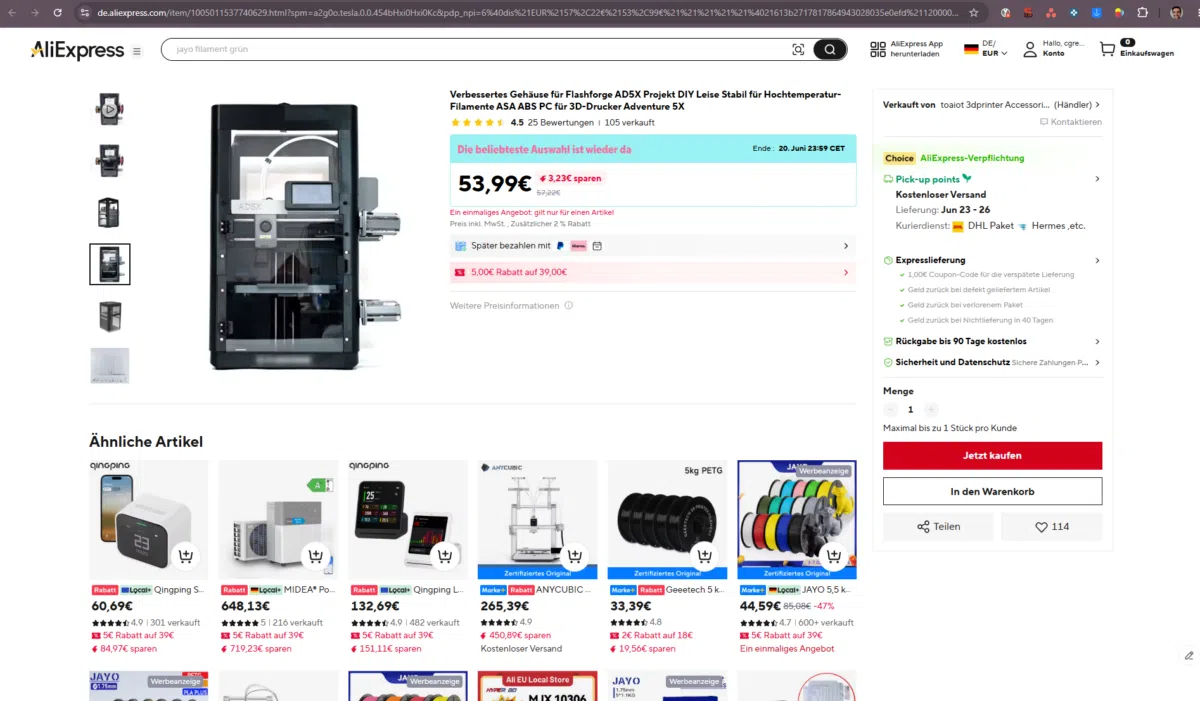Click the Kontaktieren link
This screenshot has height=701, width=1200.
coord(1076,122)
